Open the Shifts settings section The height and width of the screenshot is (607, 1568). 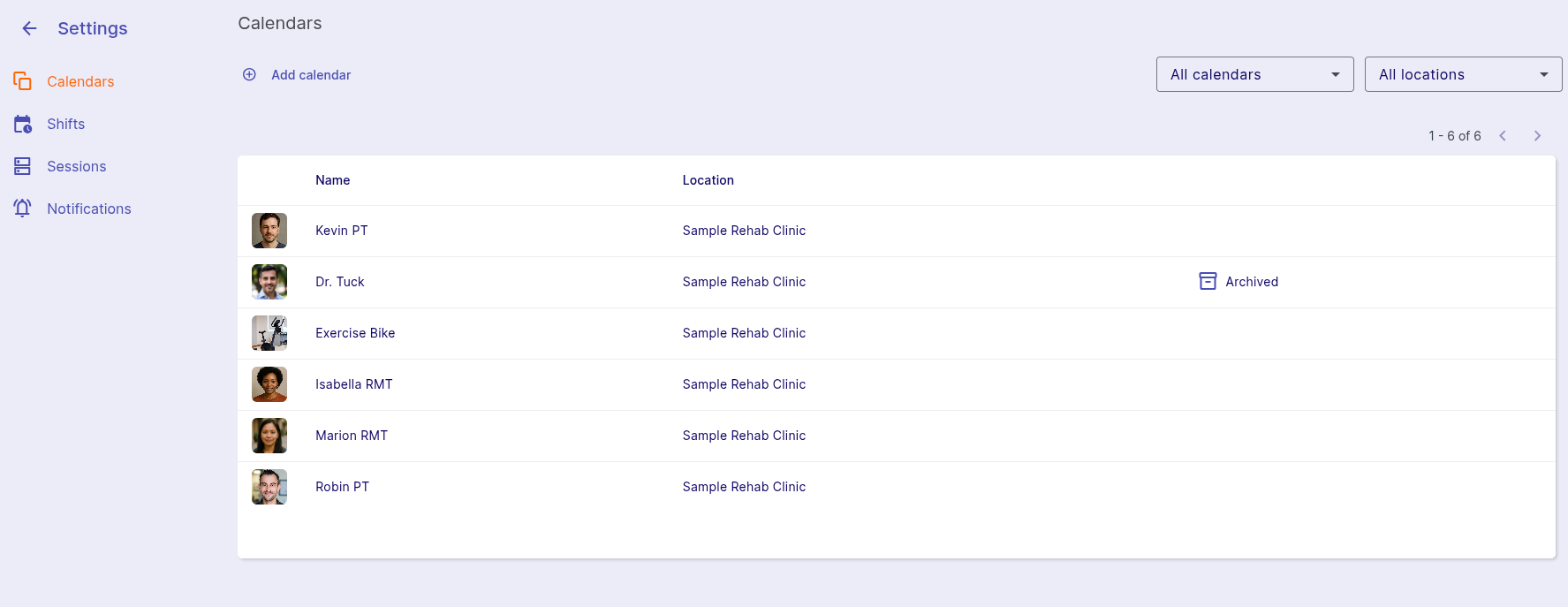click(x=66, y=124)
